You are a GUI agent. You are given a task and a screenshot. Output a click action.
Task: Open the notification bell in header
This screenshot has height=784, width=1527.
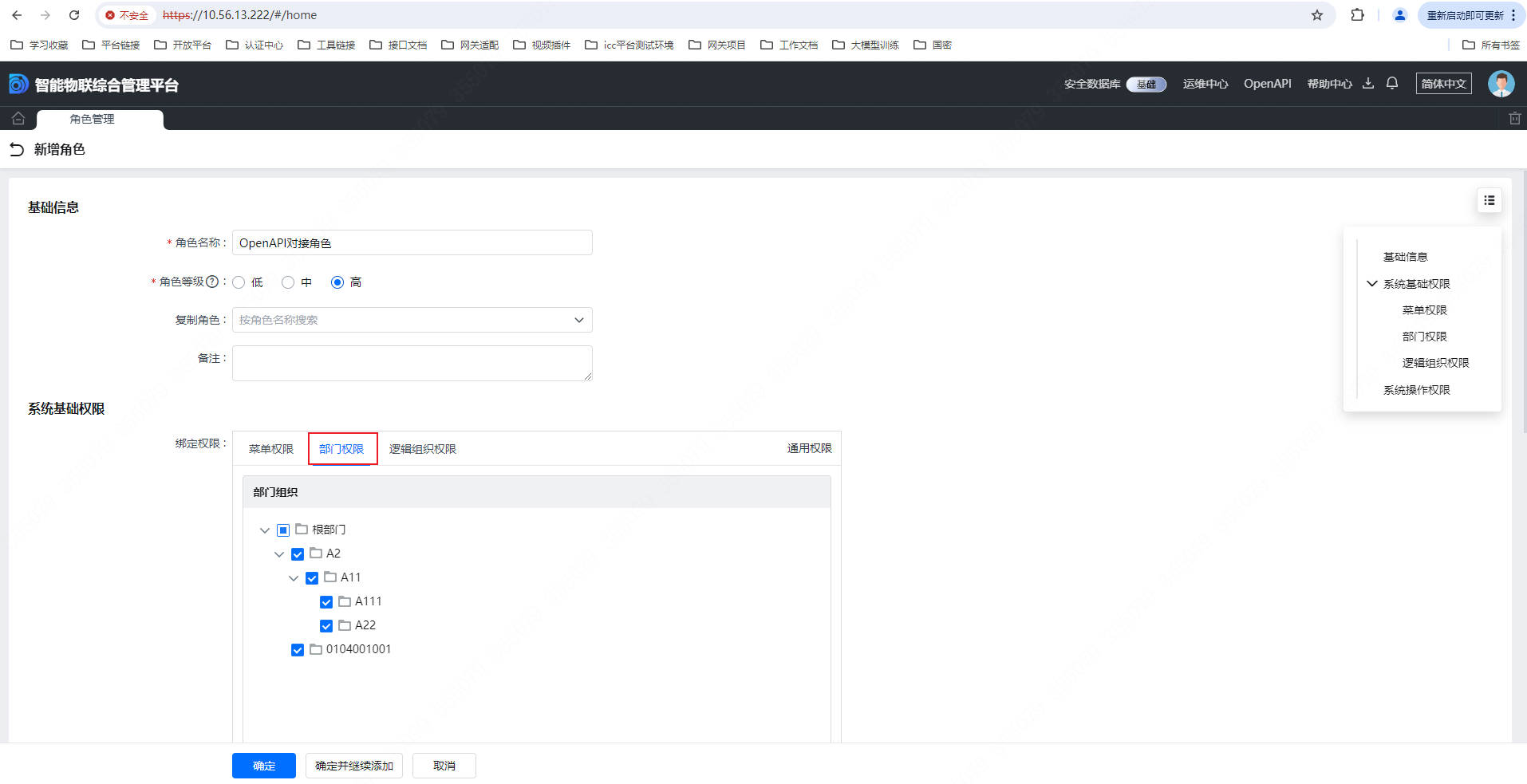click(x=1392, y=84)
